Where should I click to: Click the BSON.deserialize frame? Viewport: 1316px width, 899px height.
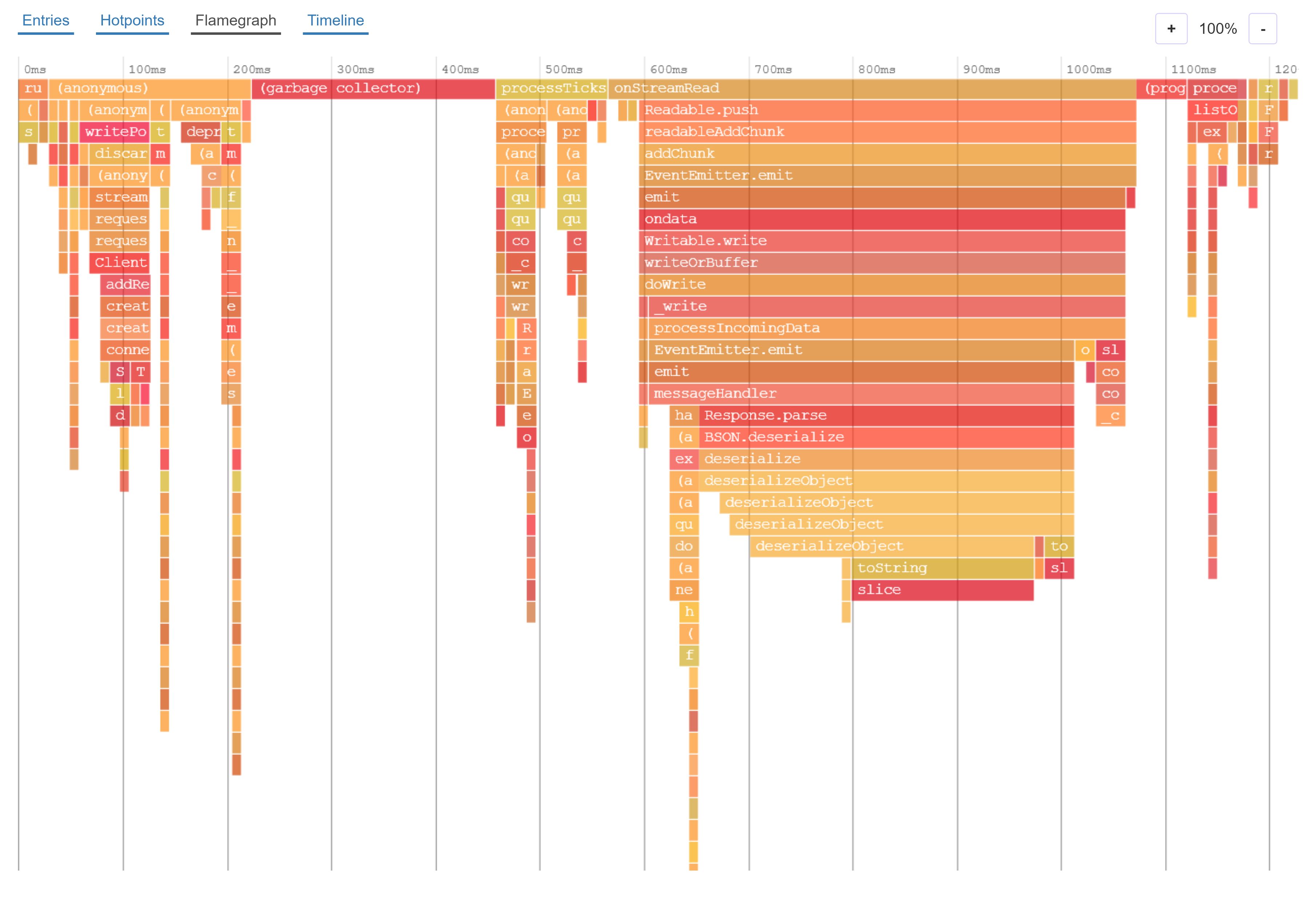coord(887,438)
